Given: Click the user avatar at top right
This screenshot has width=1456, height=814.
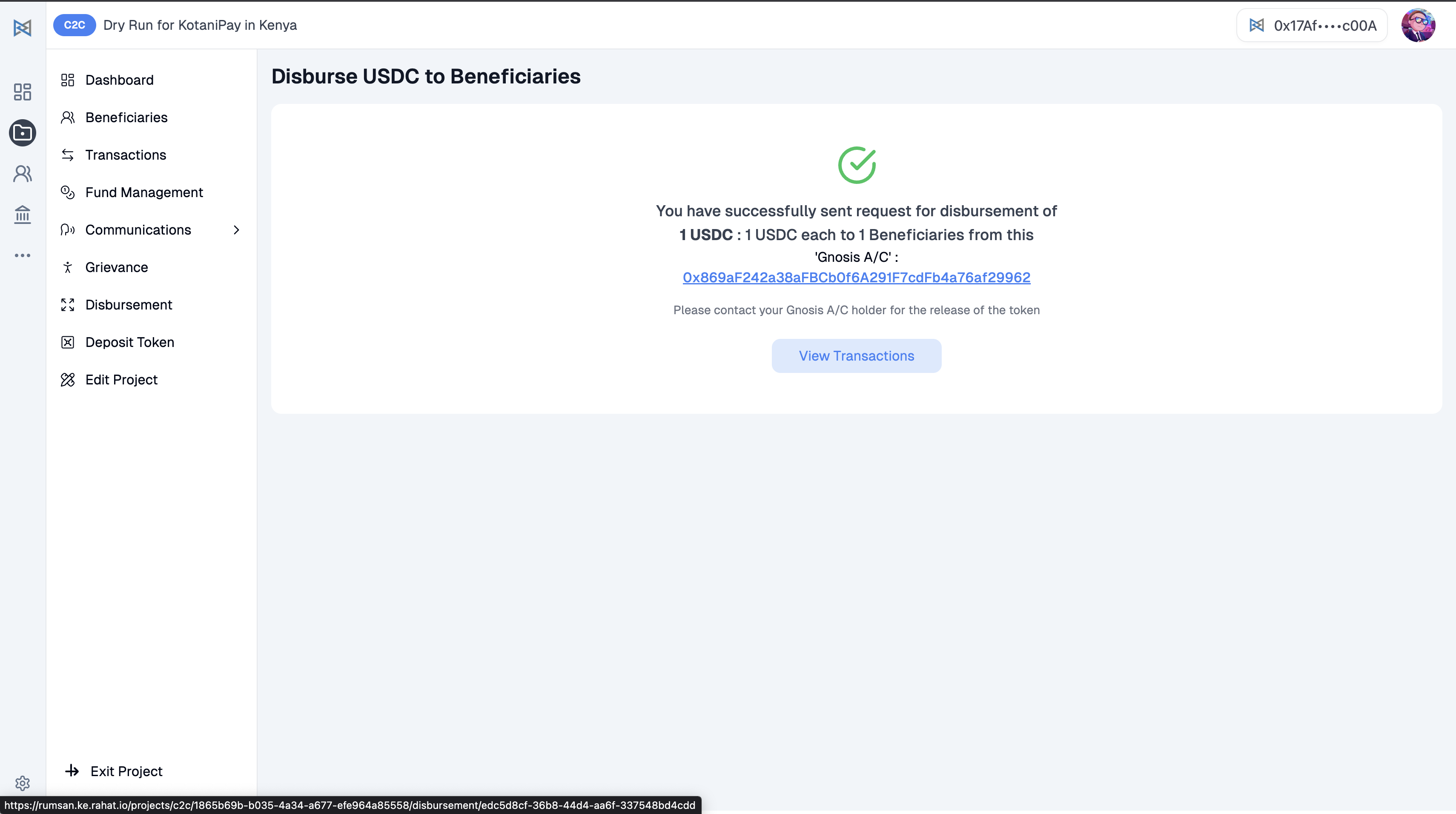Looking at the screenshot, I should coord(1418,26).
